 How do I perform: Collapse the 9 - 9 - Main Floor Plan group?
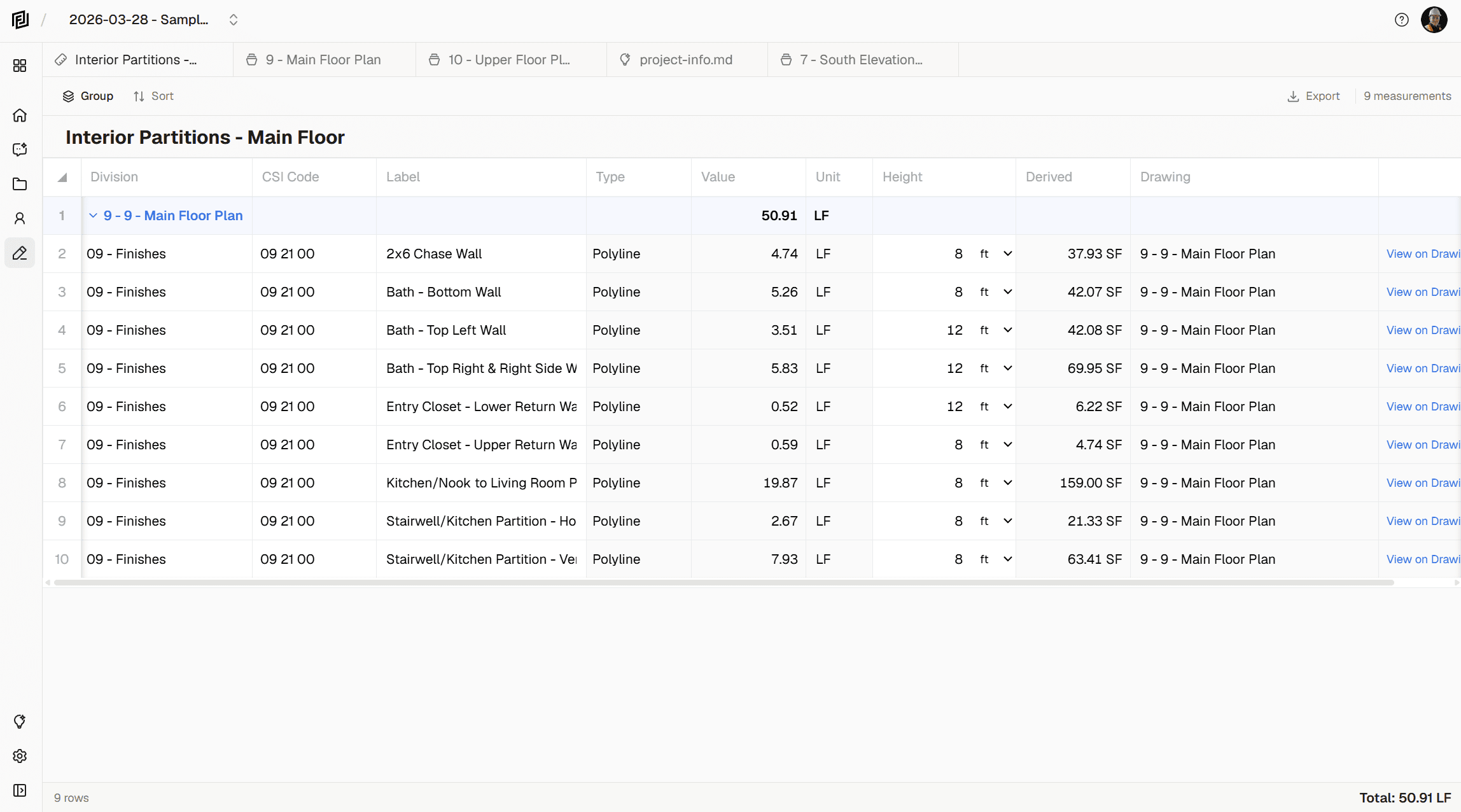(x=93, y=216)
